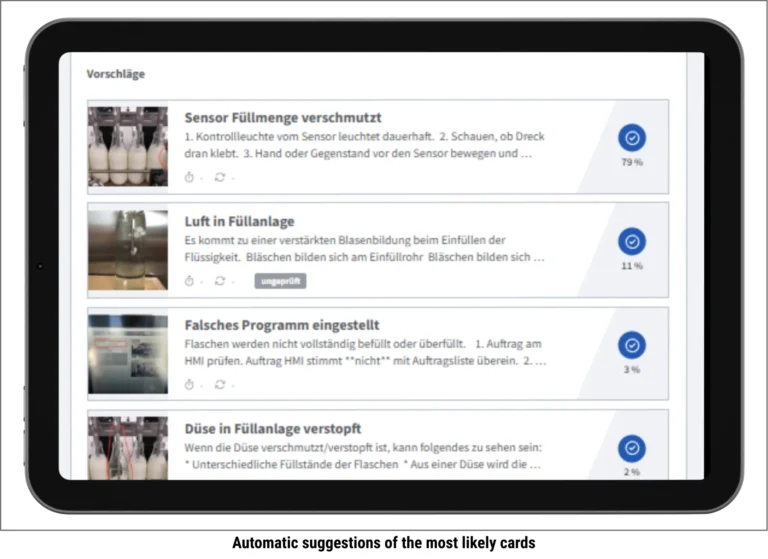Open the glass bottle thumbnail for Luft in Füllanlage
This screenshot has width=768, height=559.
point(128,250)
